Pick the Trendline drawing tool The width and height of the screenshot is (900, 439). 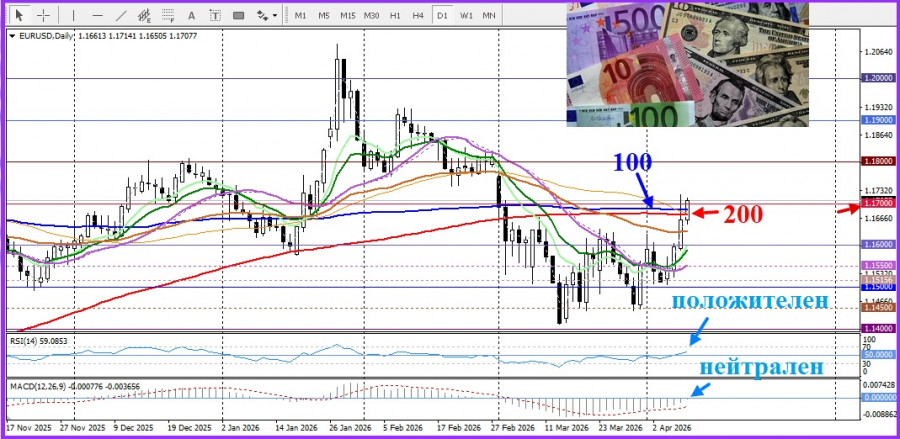click(121, 15)
